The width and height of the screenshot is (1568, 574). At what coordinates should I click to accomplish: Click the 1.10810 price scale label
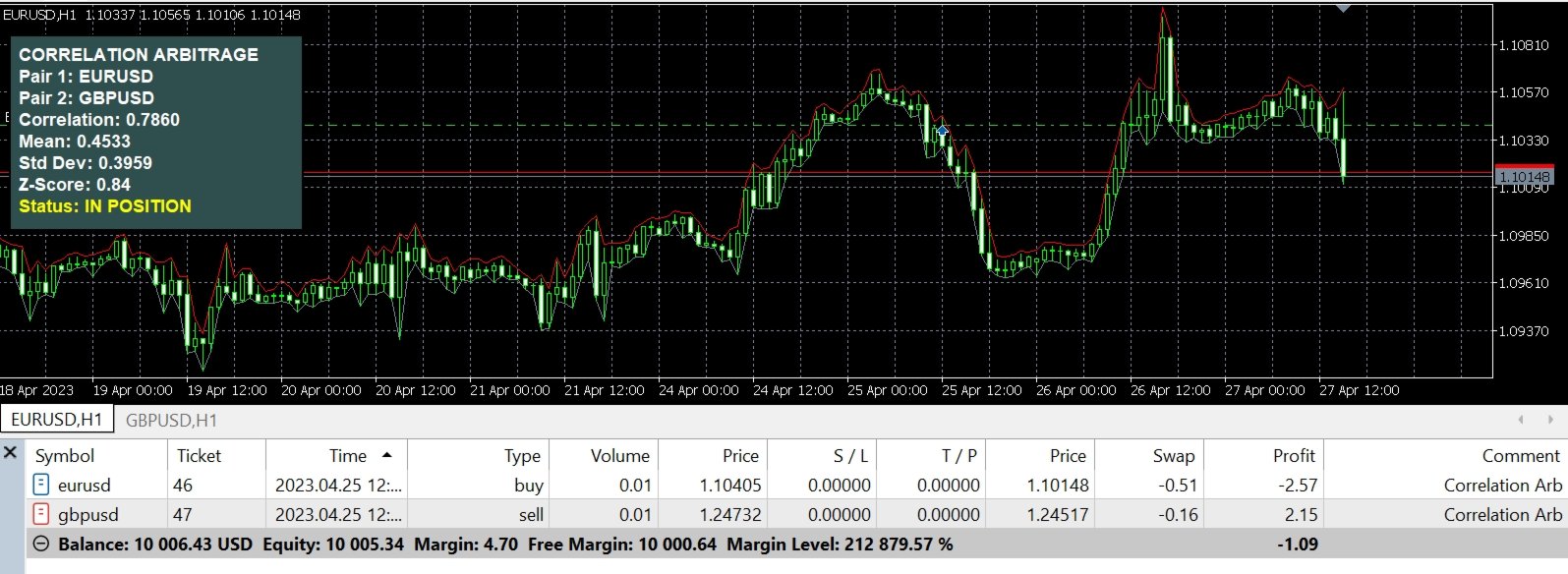tap(1524, 45)
